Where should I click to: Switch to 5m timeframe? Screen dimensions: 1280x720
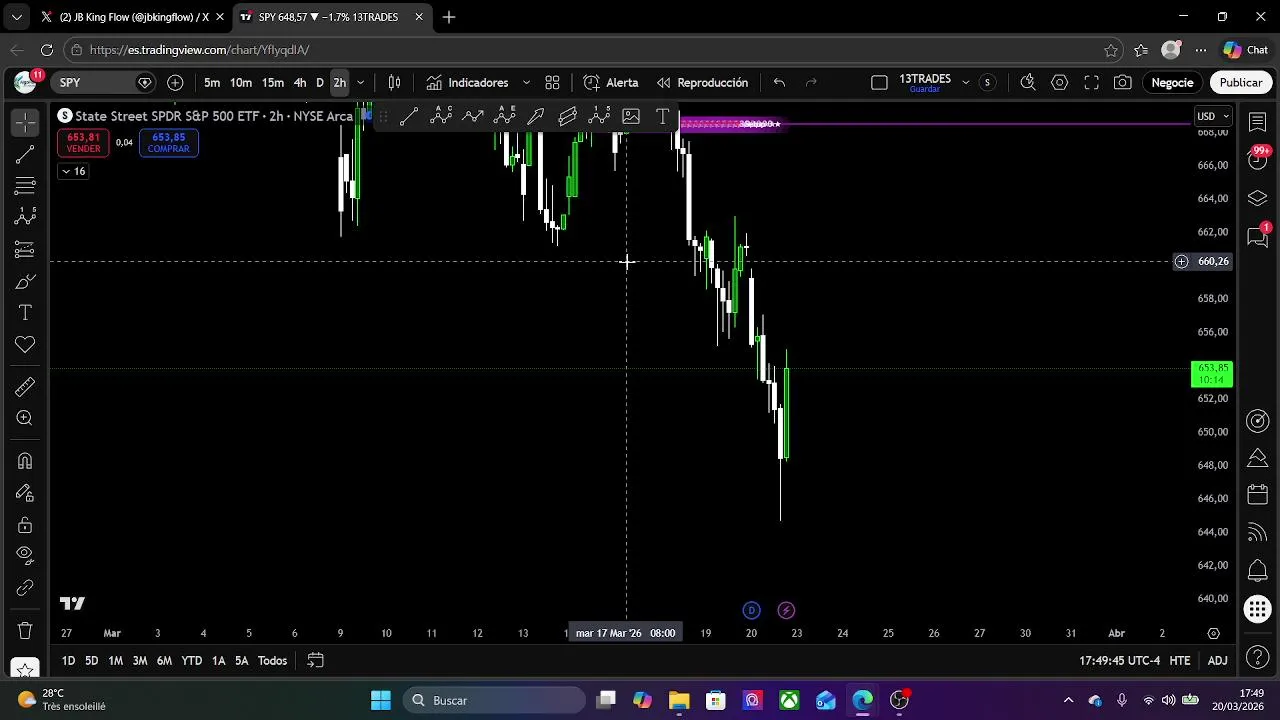[212, 83]
